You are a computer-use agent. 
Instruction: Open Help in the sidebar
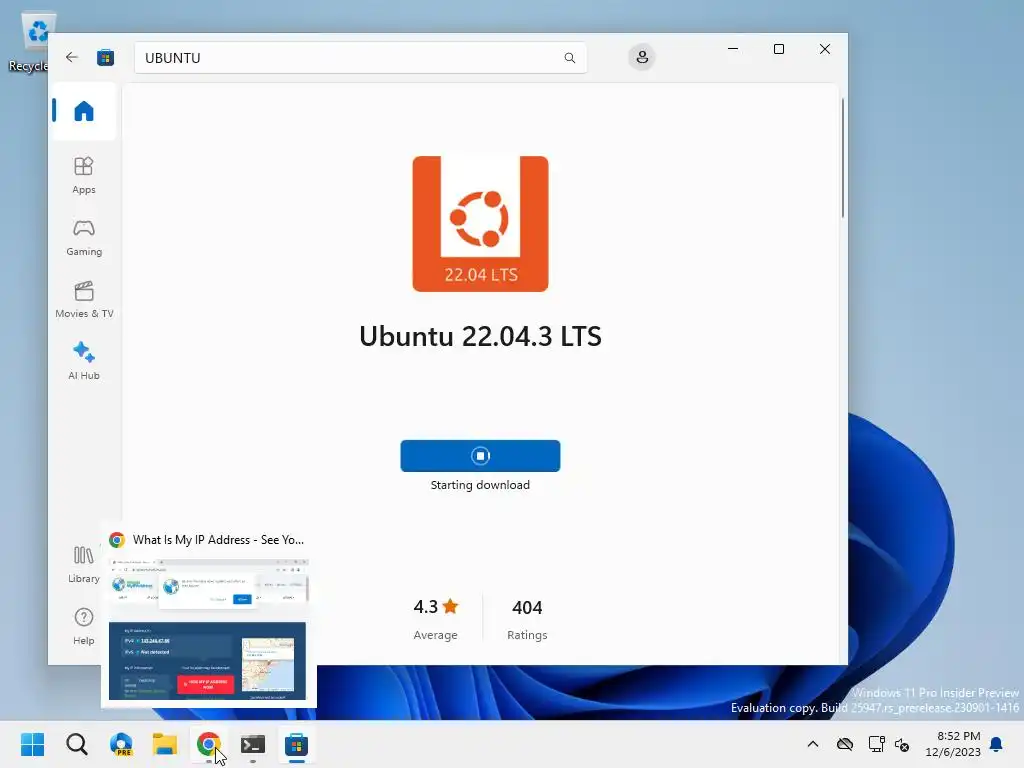tap(84, 626)
